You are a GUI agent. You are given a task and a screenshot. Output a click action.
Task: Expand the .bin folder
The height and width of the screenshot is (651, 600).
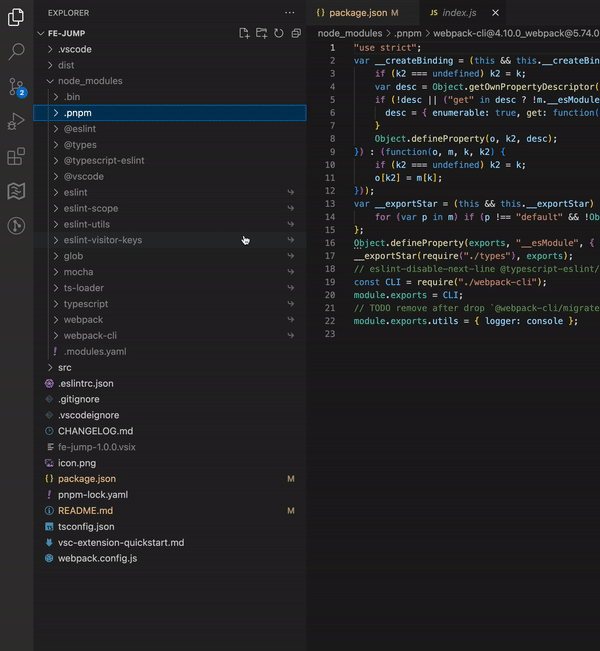(170, 97)
